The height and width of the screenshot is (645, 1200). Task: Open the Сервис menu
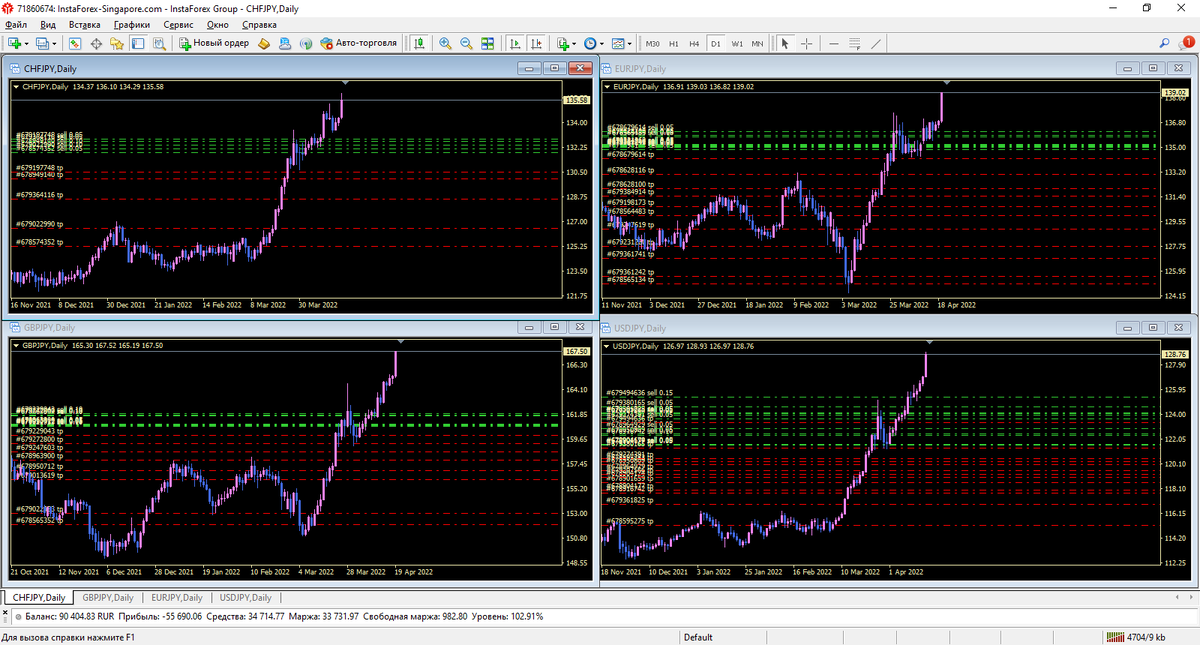coord(179,24)
